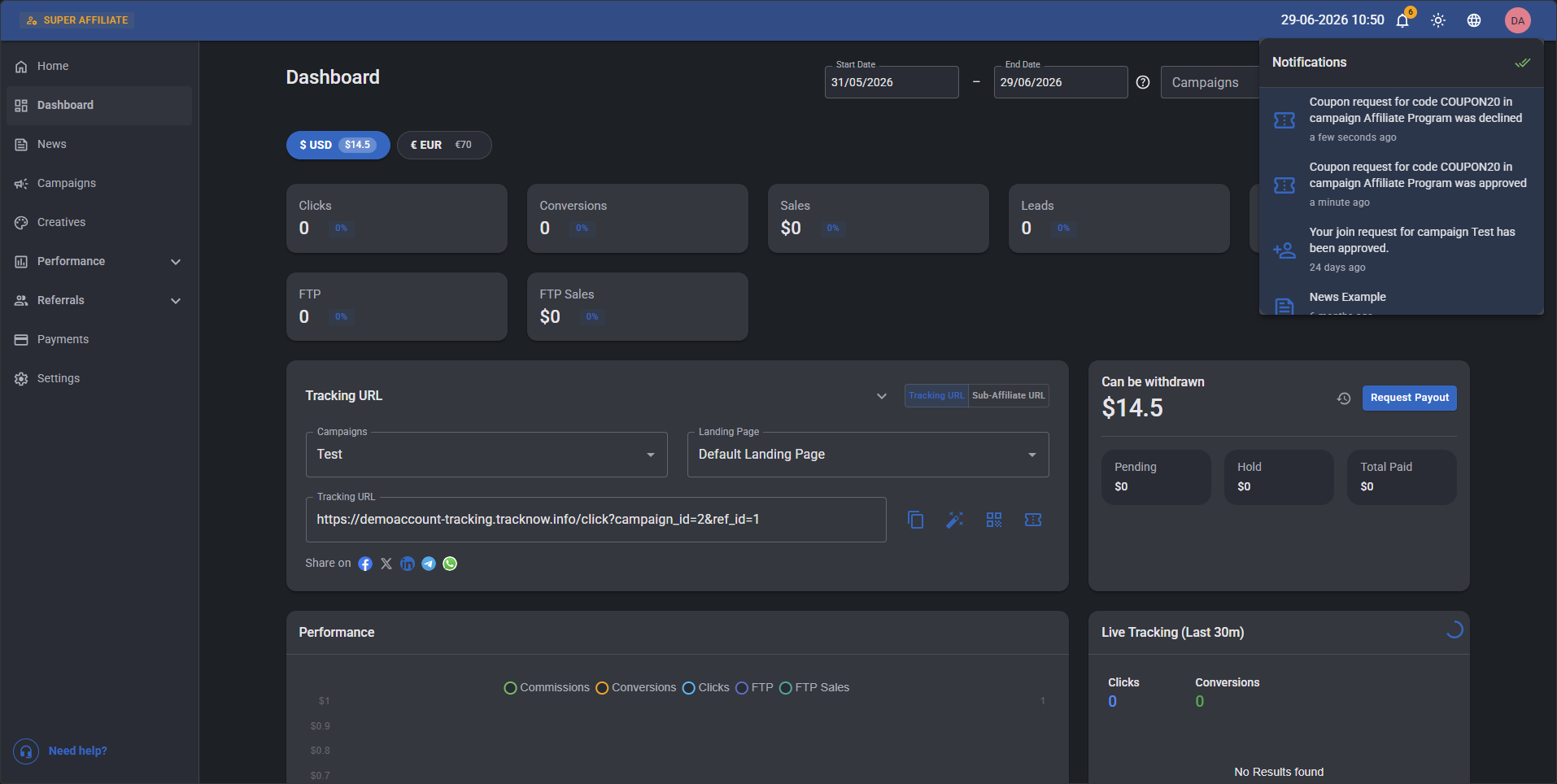Viewport: 1557px width, 784px height.
Task: Copy the tracking URL with copy icon
Action: coord(915,520)
